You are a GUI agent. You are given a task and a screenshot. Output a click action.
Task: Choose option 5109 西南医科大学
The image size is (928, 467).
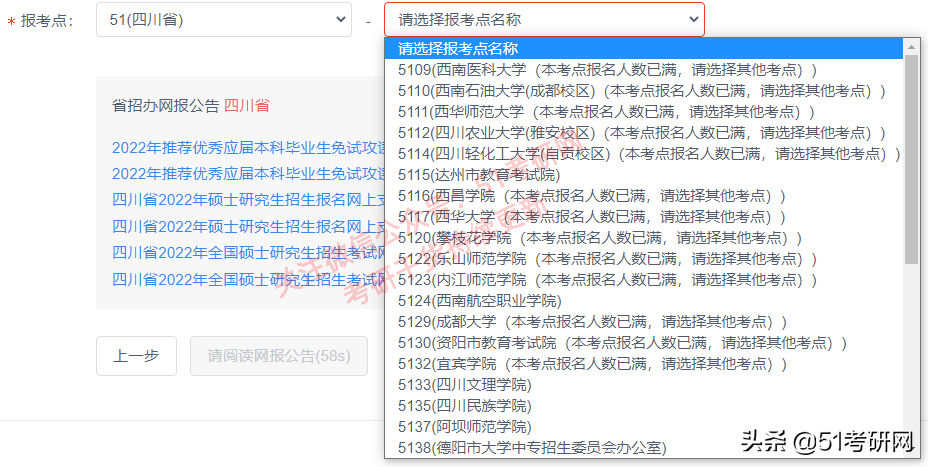pos(644,70)
